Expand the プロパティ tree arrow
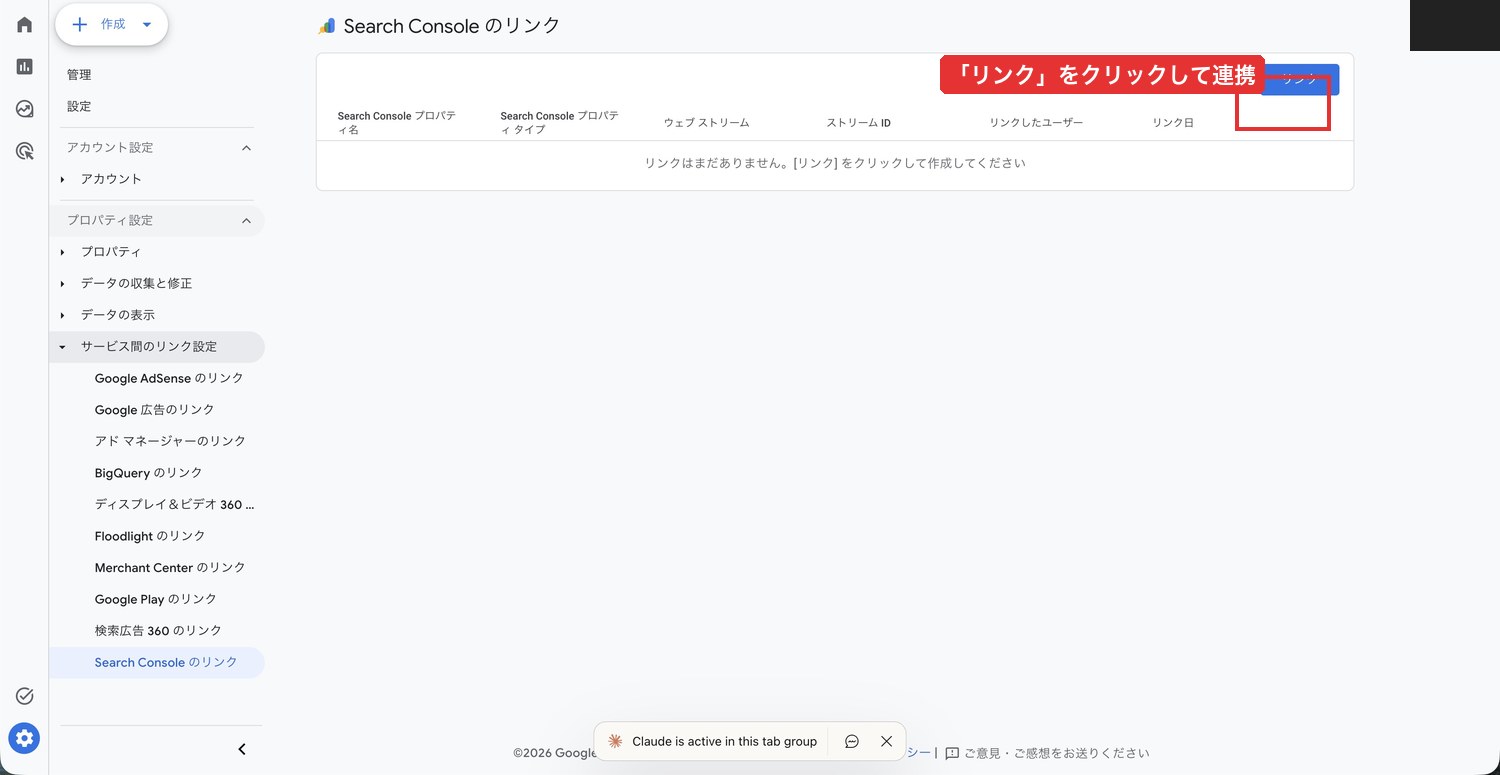This screenshot has height=775, width=1500. coord(63,252)
